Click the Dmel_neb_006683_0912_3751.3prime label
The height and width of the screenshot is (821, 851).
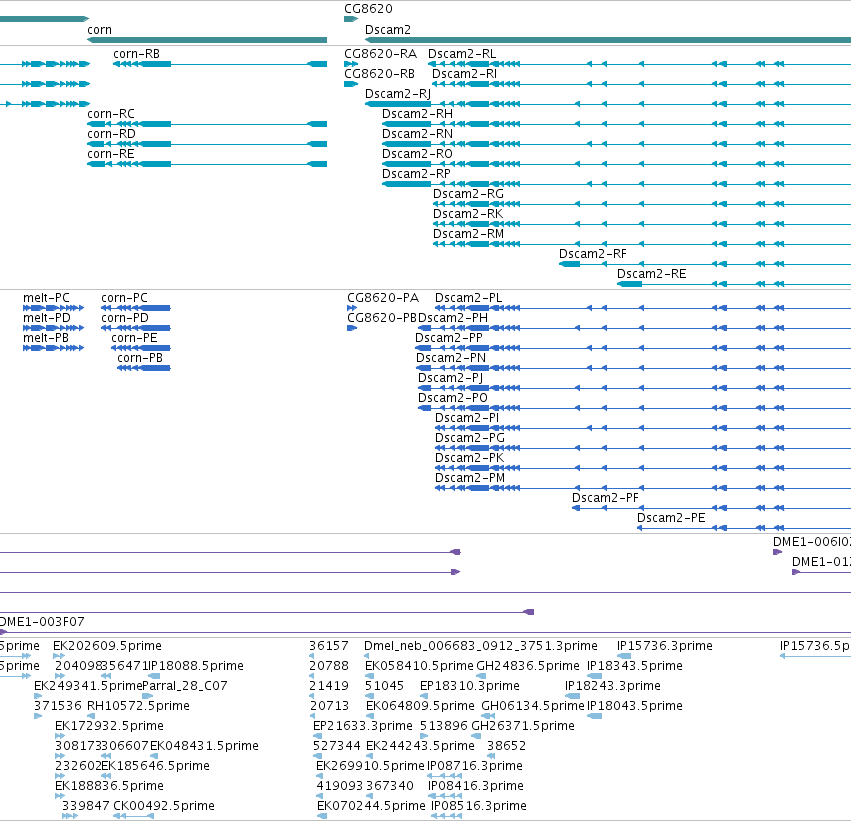tap(481, 646)
